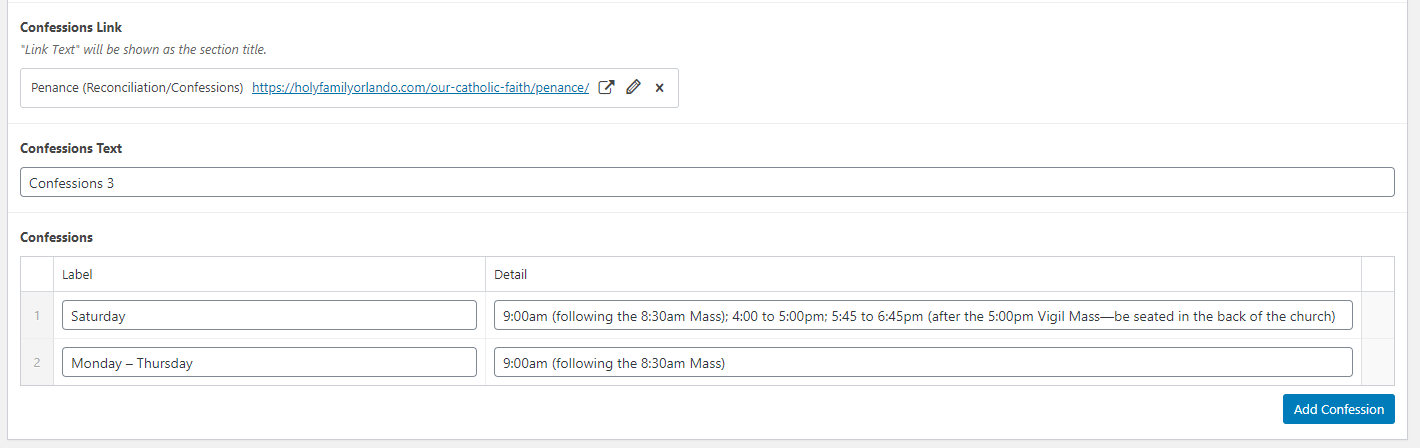Click the Confessions Text field heading
1420x448 pixels.
[x=71, y=148]
